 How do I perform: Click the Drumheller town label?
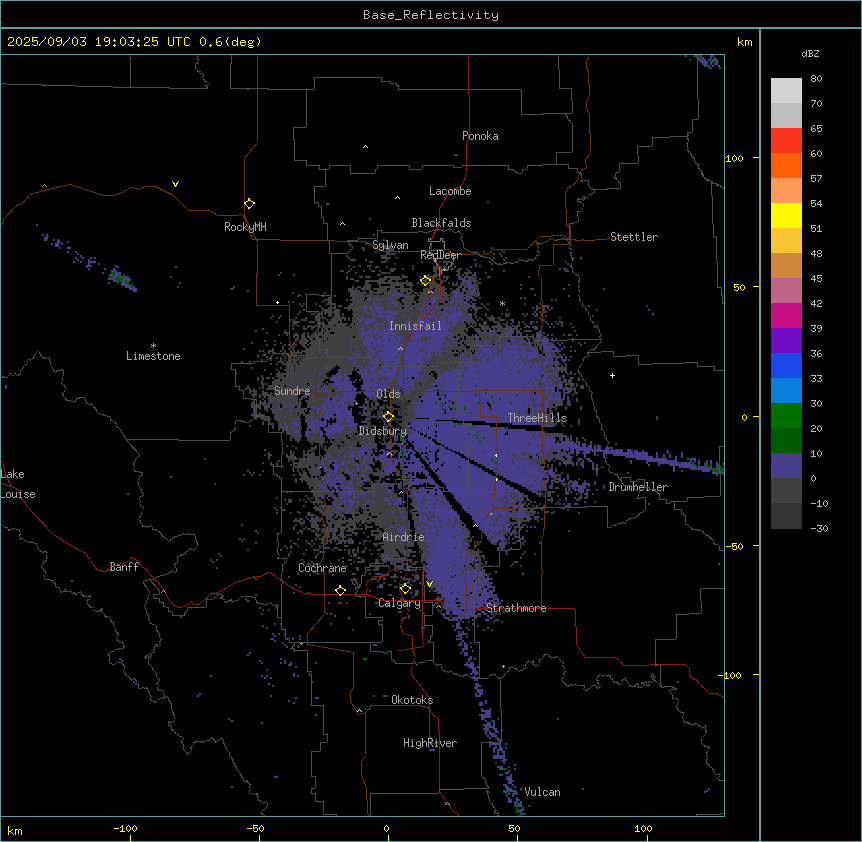pyautogui.click(x=638, y=487)
